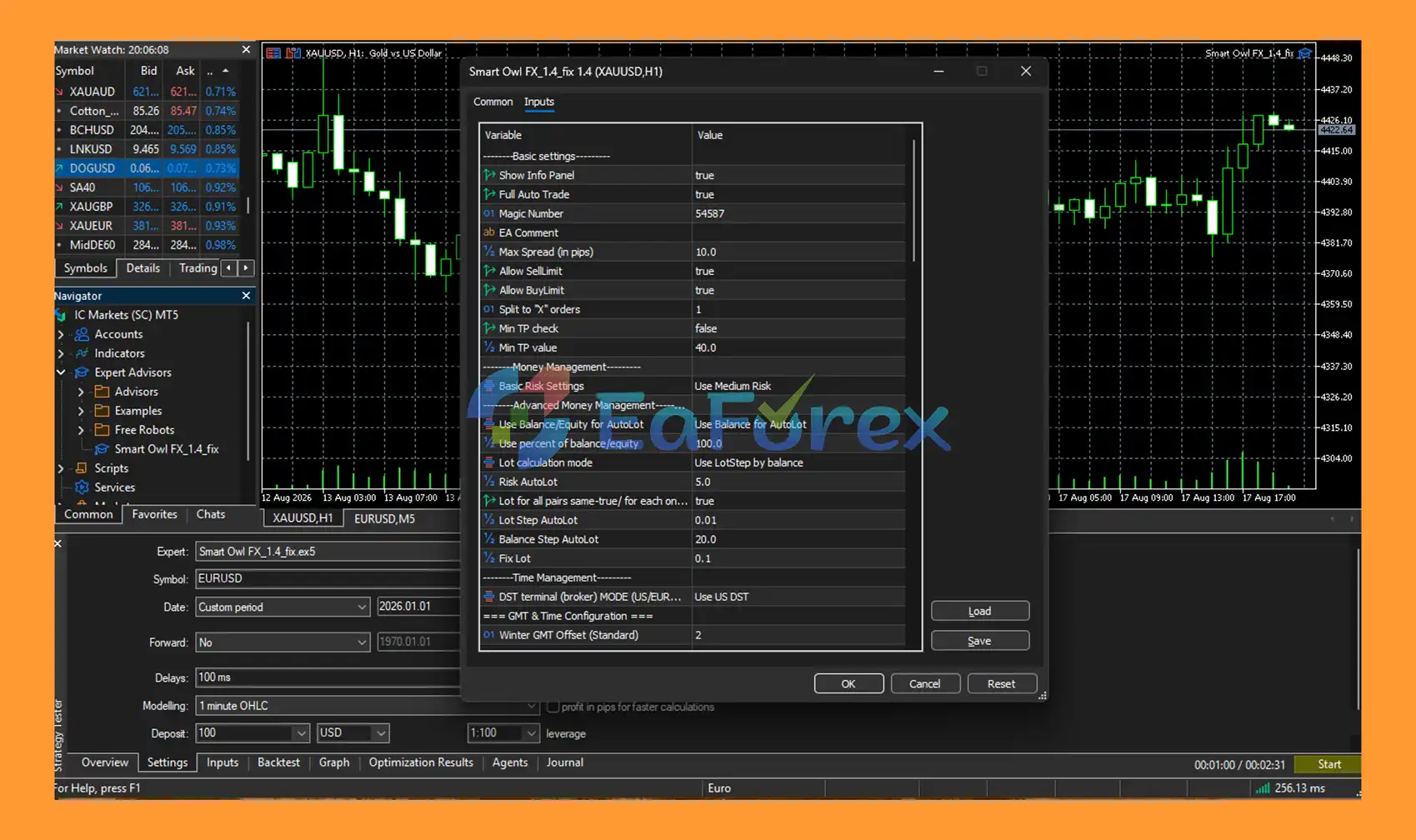This screenshot has height=840, width=1416.
Task: Close the Market Watch panel
Action: (x=246, y=50)
